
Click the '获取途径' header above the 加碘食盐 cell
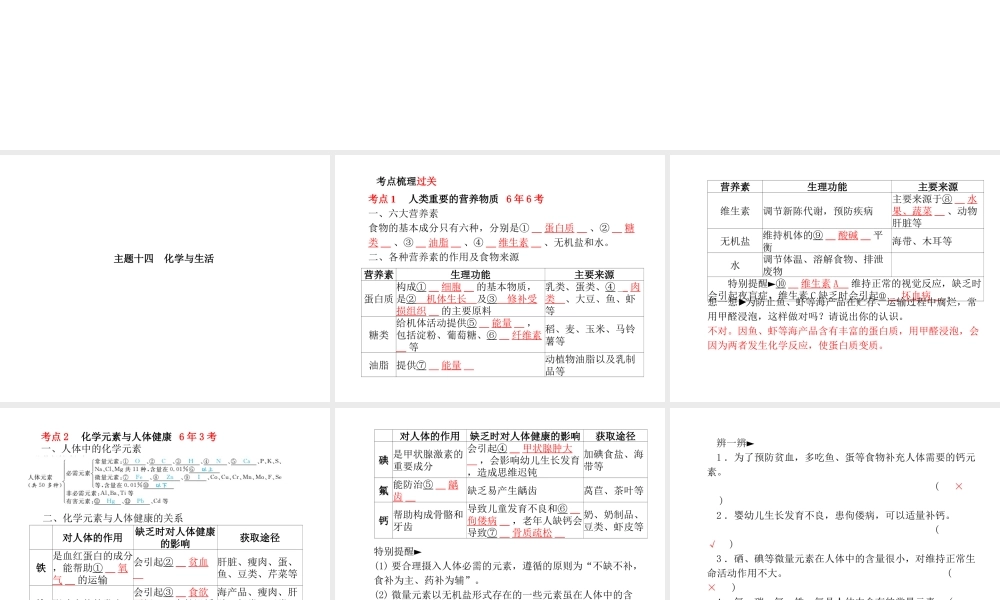click(615, 436)
